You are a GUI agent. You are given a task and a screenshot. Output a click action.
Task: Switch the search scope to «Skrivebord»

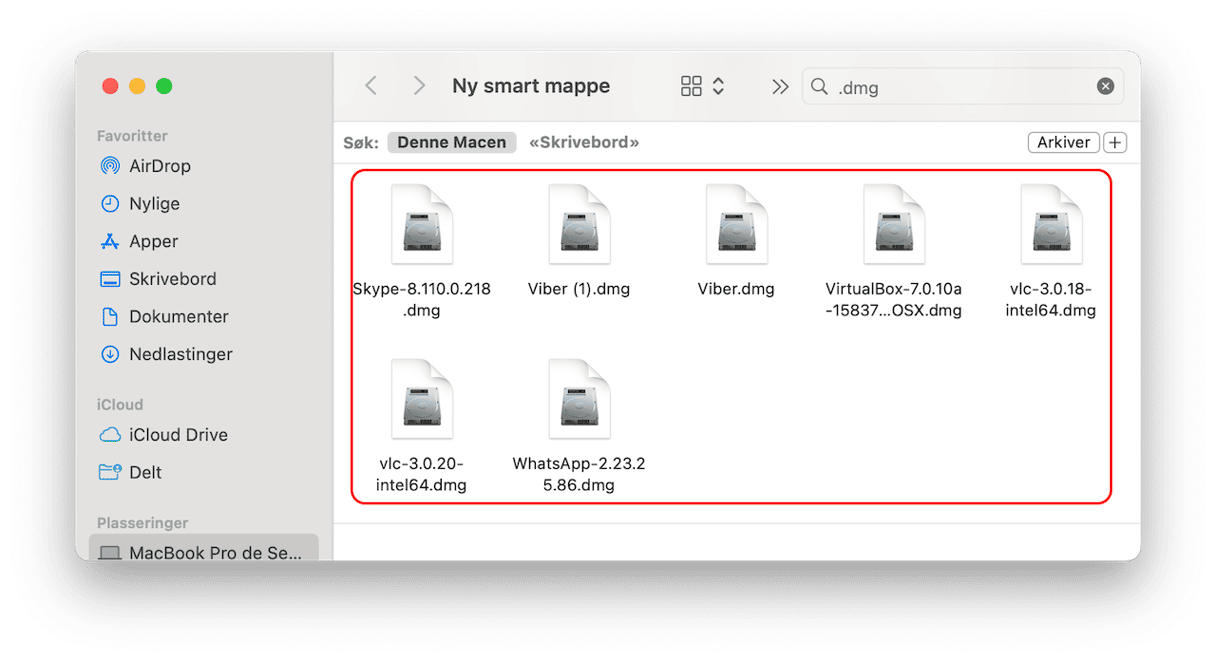[584, 142]
